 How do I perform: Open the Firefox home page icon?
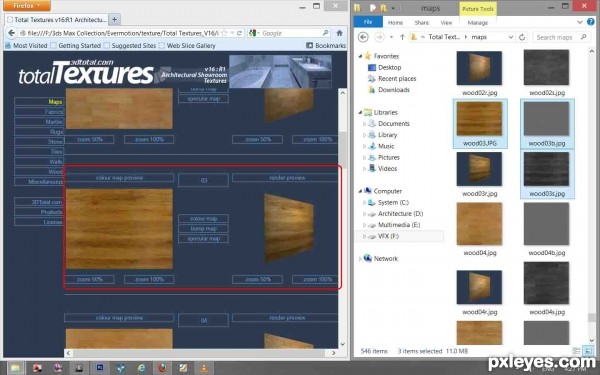339,33
